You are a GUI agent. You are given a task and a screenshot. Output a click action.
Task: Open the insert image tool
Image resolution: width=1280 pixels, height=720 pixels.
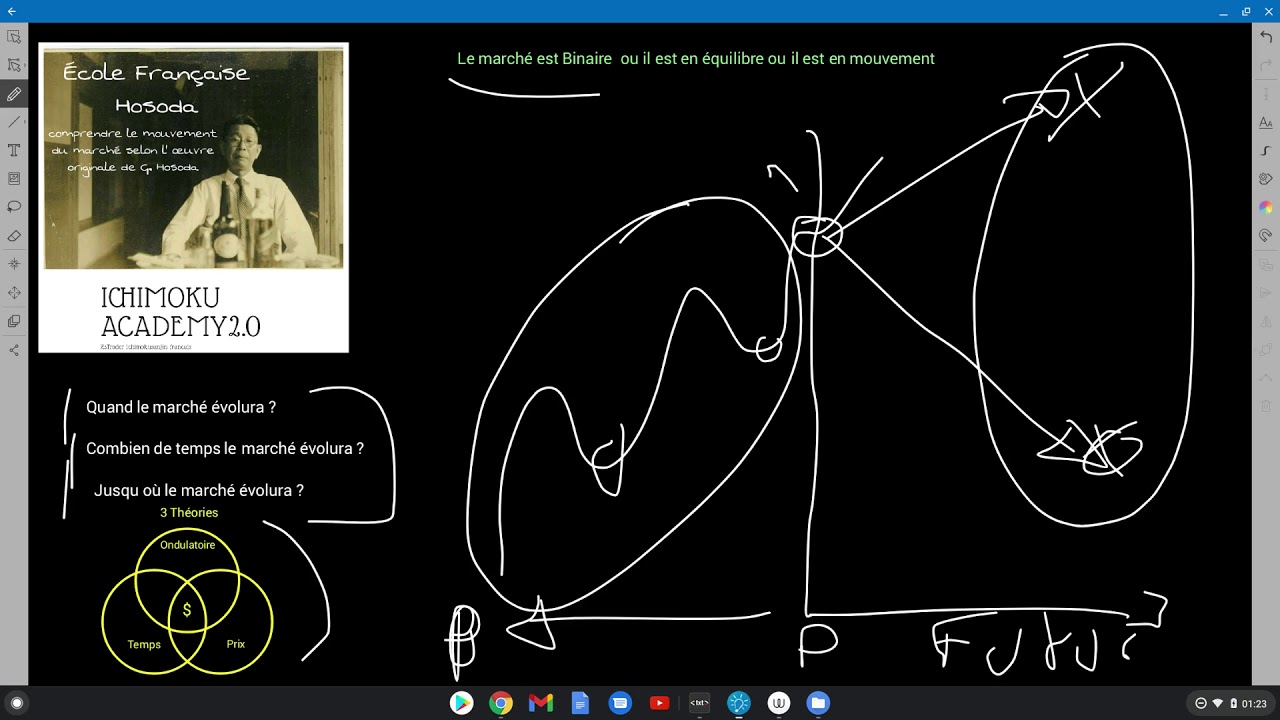tap(14, 178)
